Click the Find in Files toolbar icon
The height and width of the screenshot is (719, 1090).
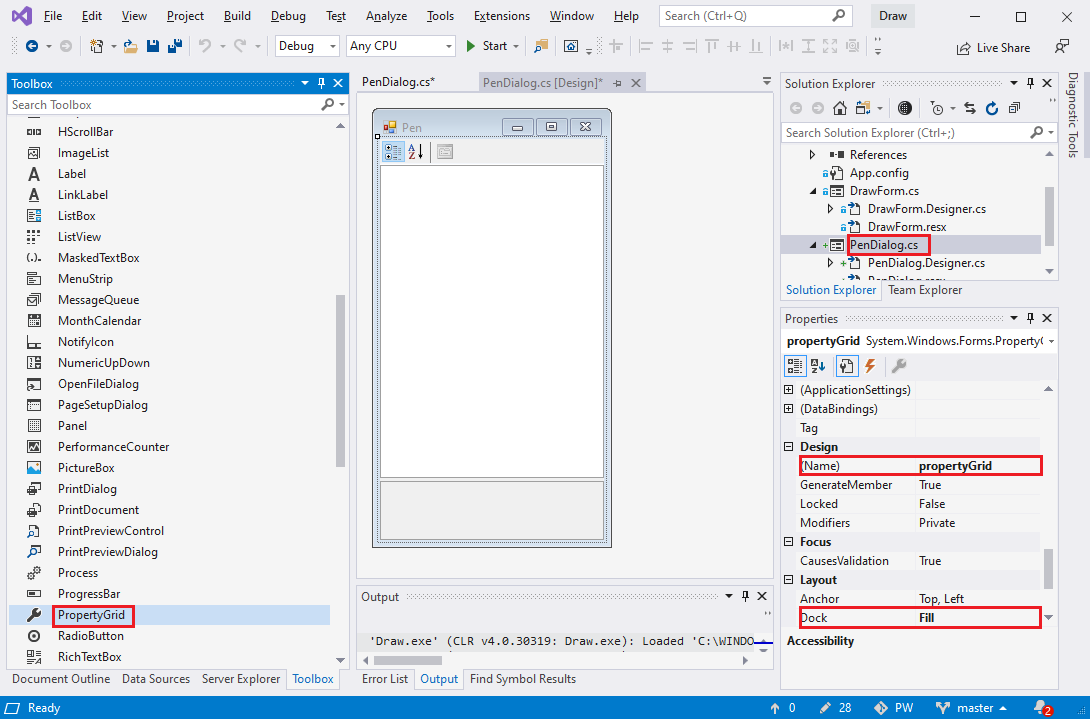tap(540, 46)
